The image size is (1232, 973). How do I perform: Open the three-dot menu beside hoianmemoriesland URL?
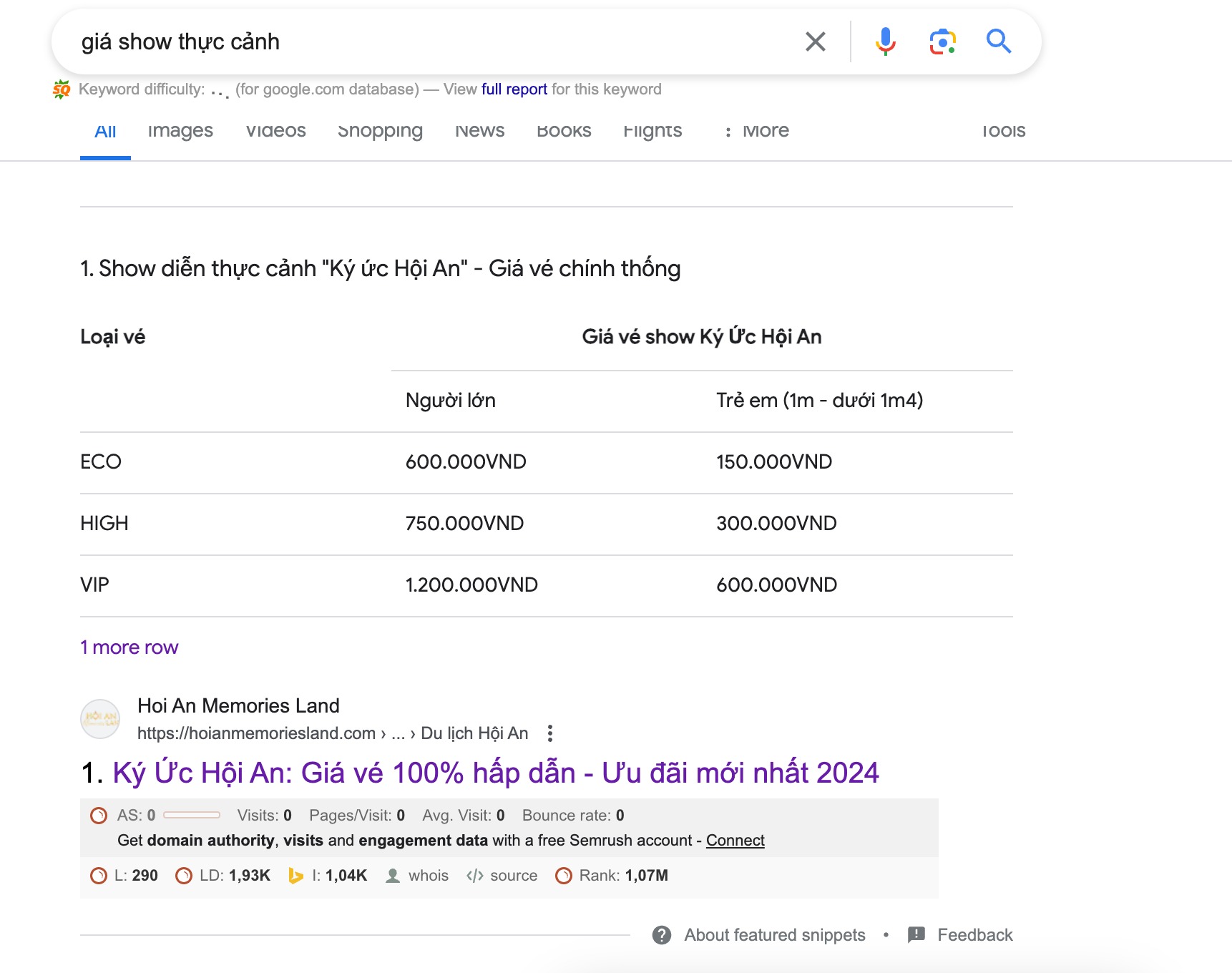point(549,733)
